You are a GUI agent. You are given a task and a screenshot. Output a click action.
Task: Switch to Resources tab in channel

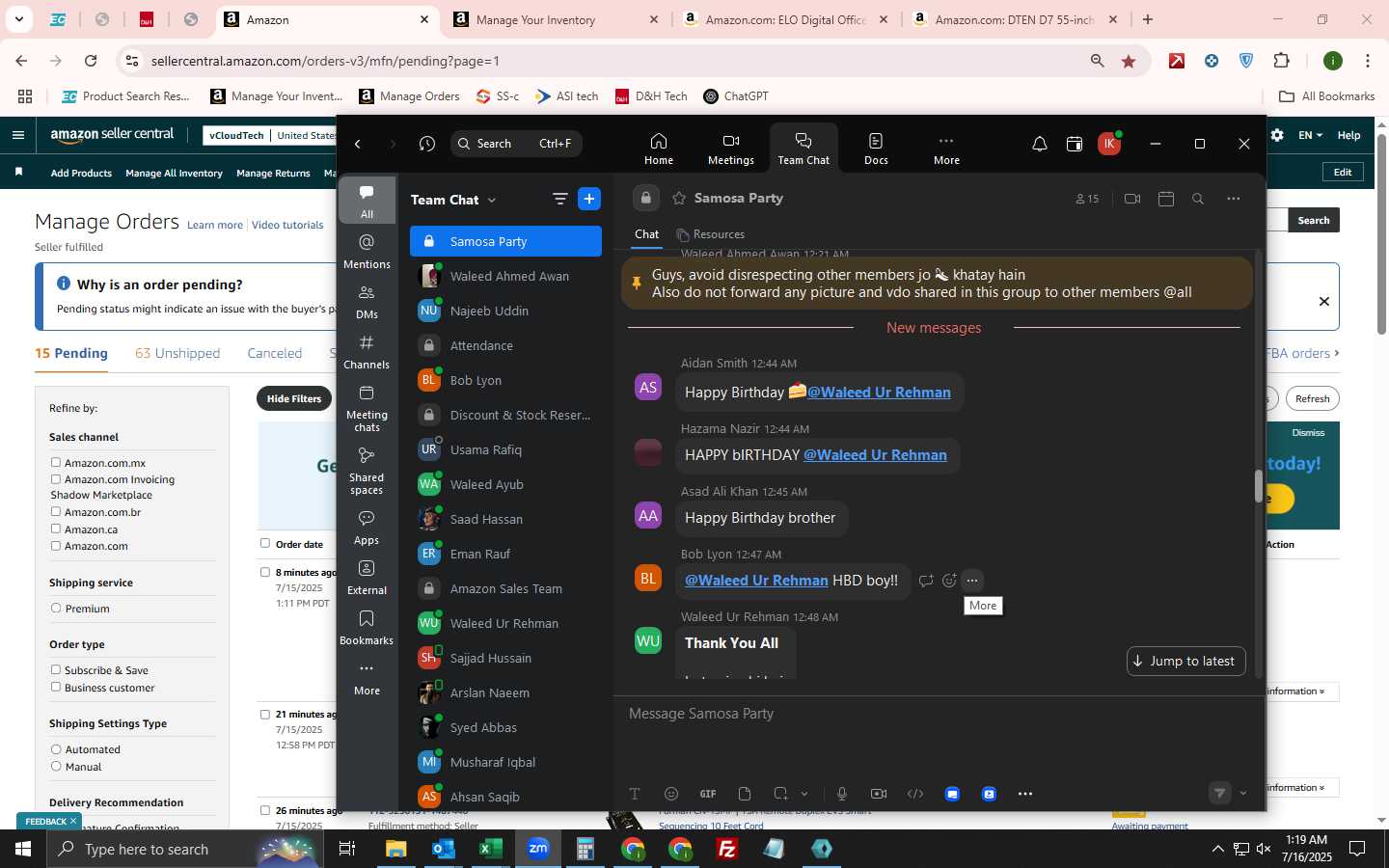[x=711, y=234]
